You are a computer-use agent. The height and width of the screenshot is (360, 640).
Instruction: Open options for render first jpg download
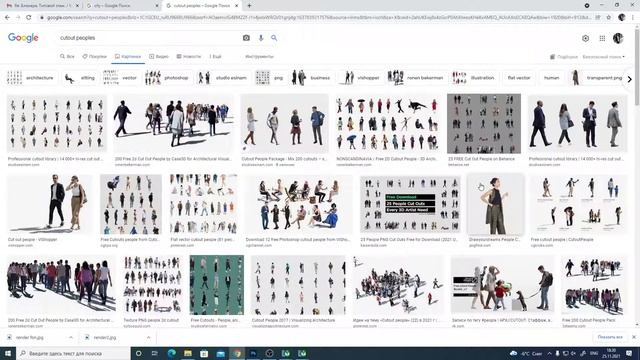[71, 338]
